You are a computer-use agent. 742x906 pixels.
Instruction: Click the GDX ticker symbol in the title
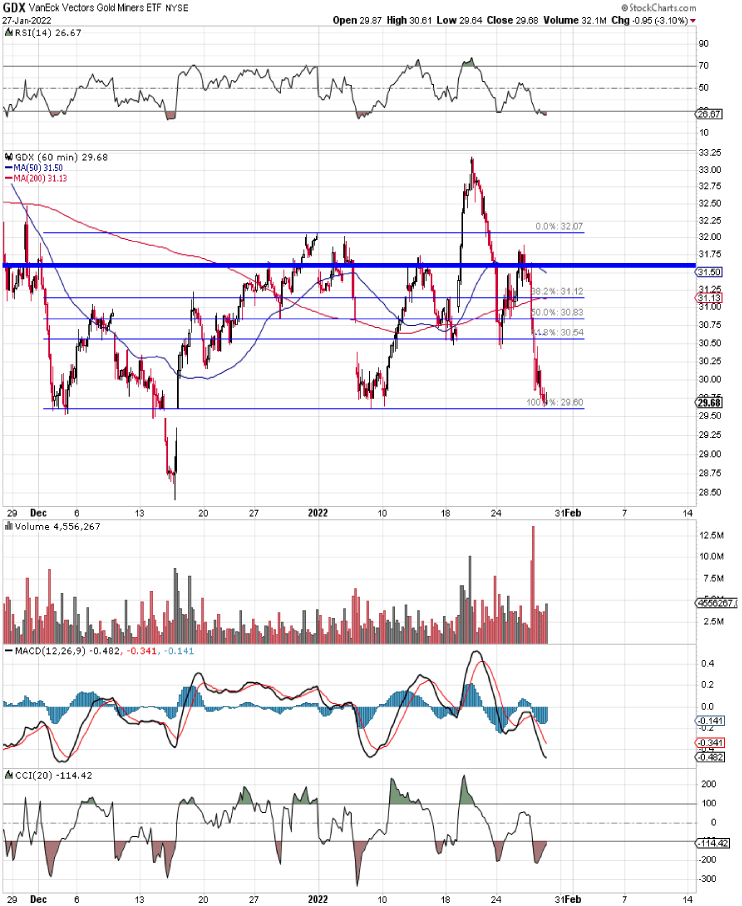(13, 6)
